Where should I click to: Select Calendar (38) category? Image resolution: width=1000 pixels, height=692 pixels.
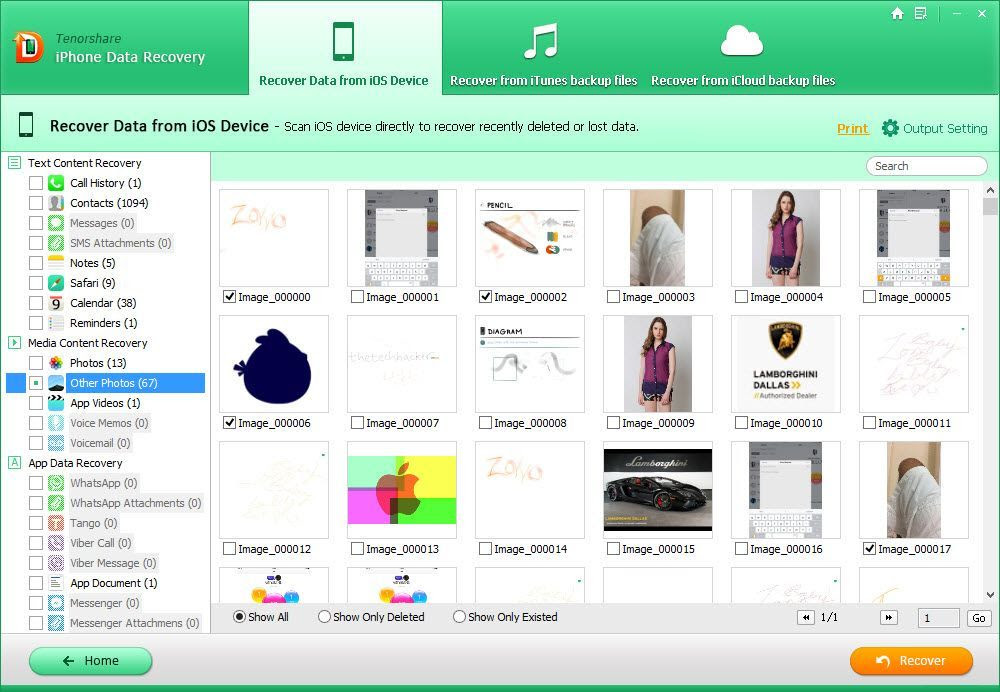coord(103,303)
